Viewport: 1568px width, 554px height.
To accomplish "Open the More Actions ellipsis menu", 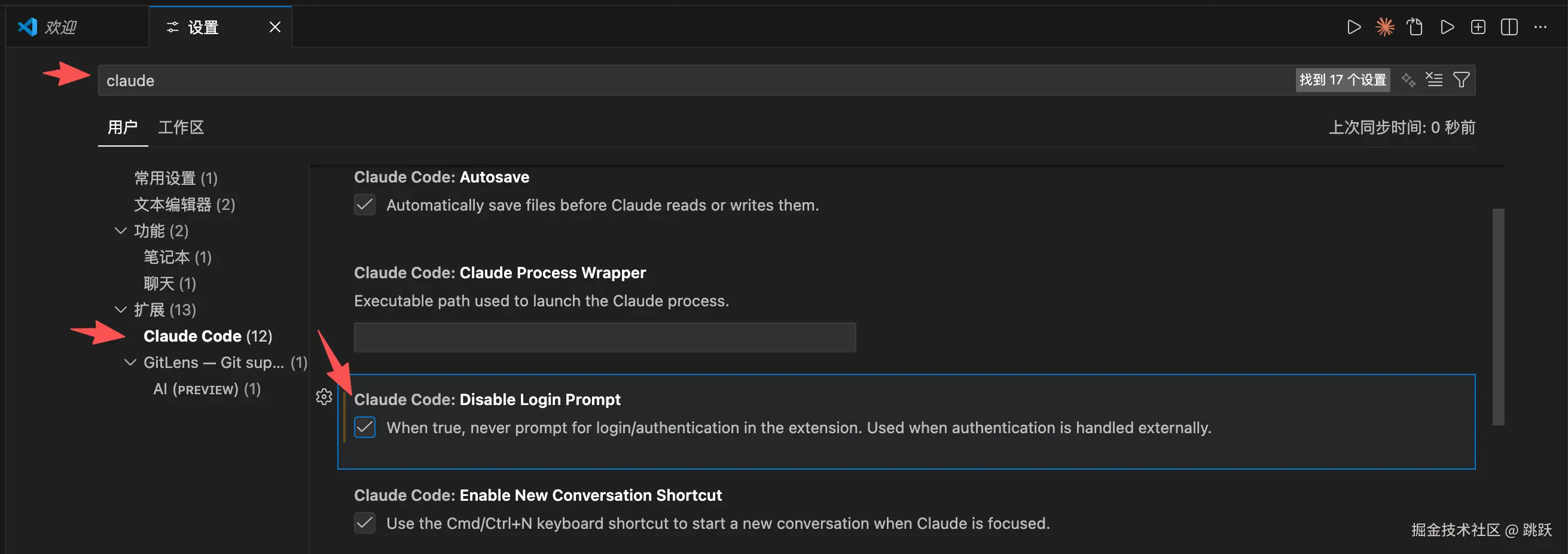I will 1540,27.
